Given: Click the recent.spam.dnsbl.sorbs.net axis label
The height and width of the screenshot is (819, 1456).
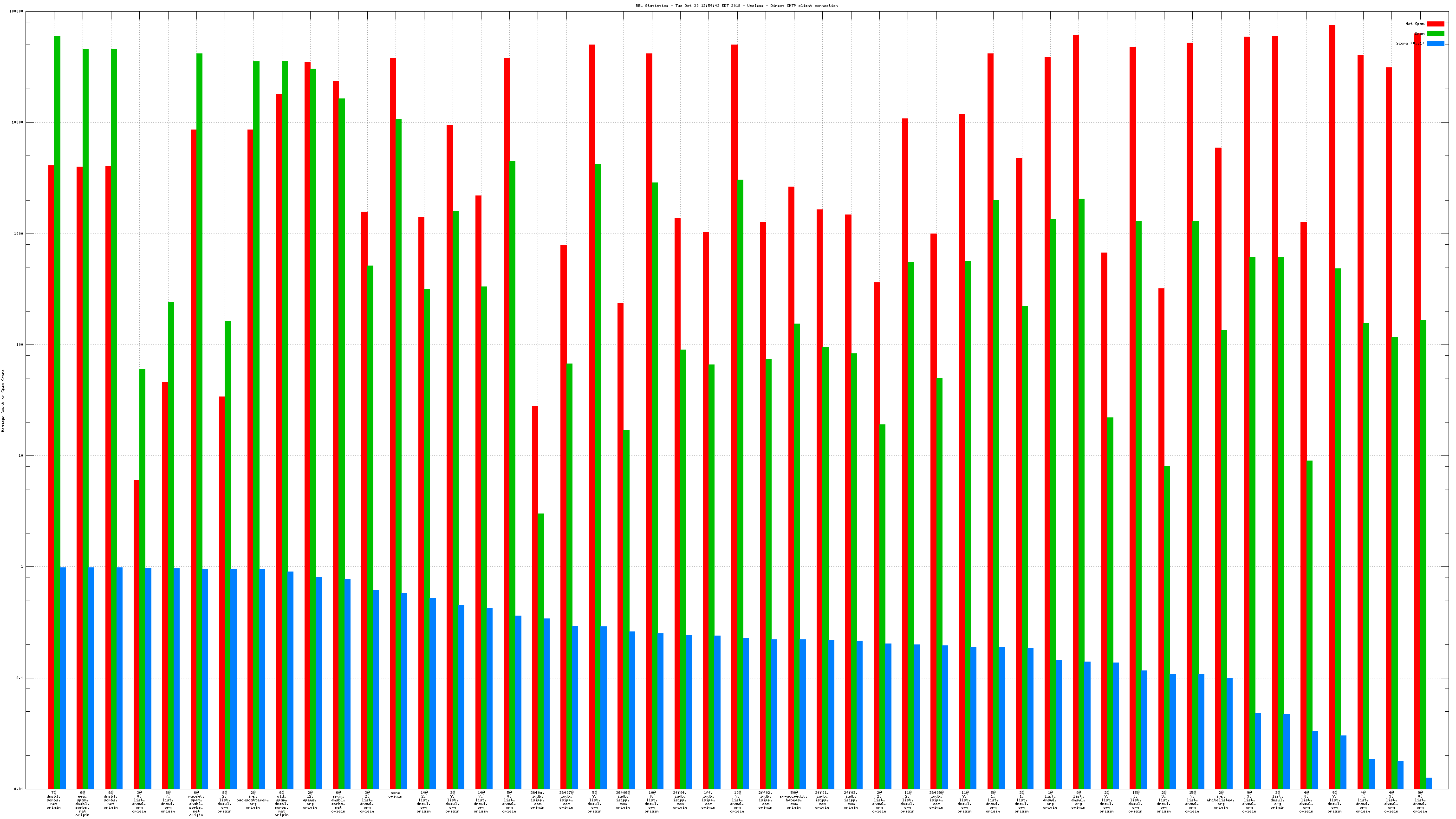Looking at the screenshot, I should pos(196,804).
